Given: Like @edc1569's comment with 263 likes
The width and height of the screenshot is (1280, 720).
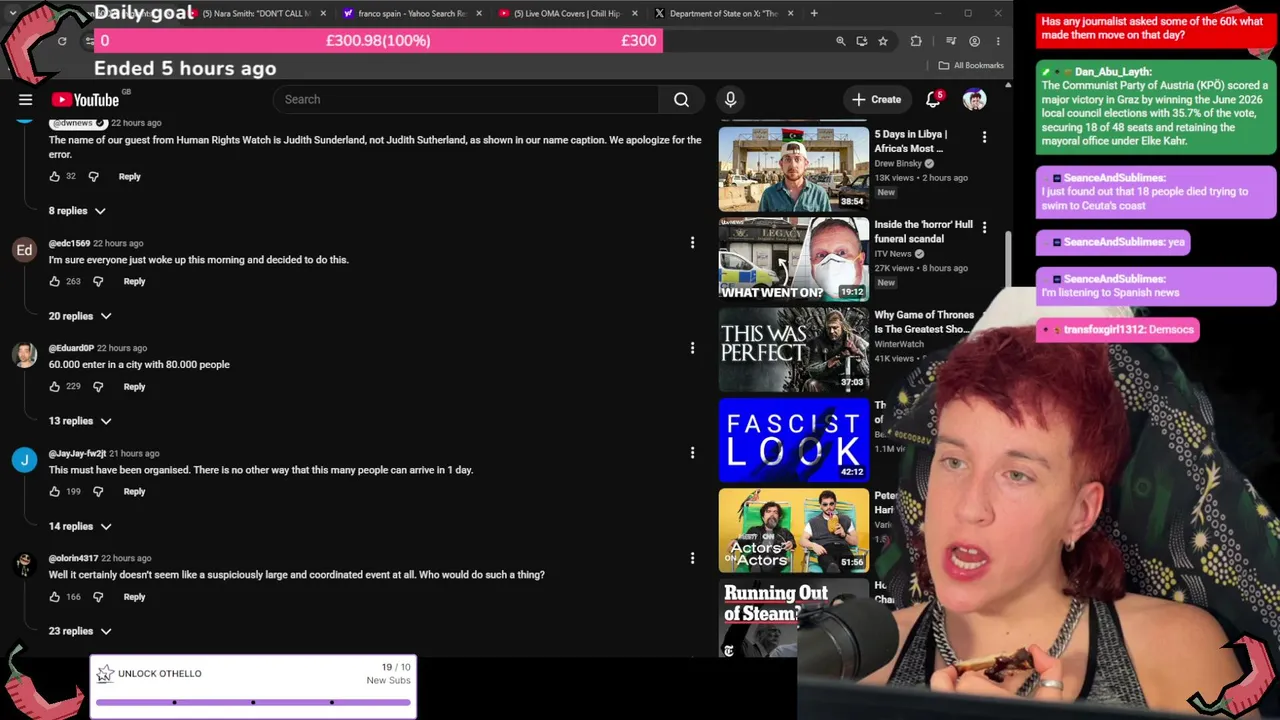Looking at the screenshot, I should pyautogui.click(x=55, y=282).
